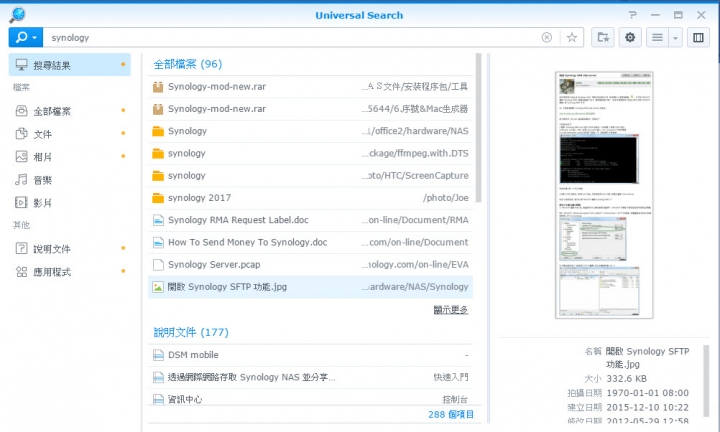720x432 pixels.
Task: Open the search options magnifier dropdown
Action: point(26,37)
